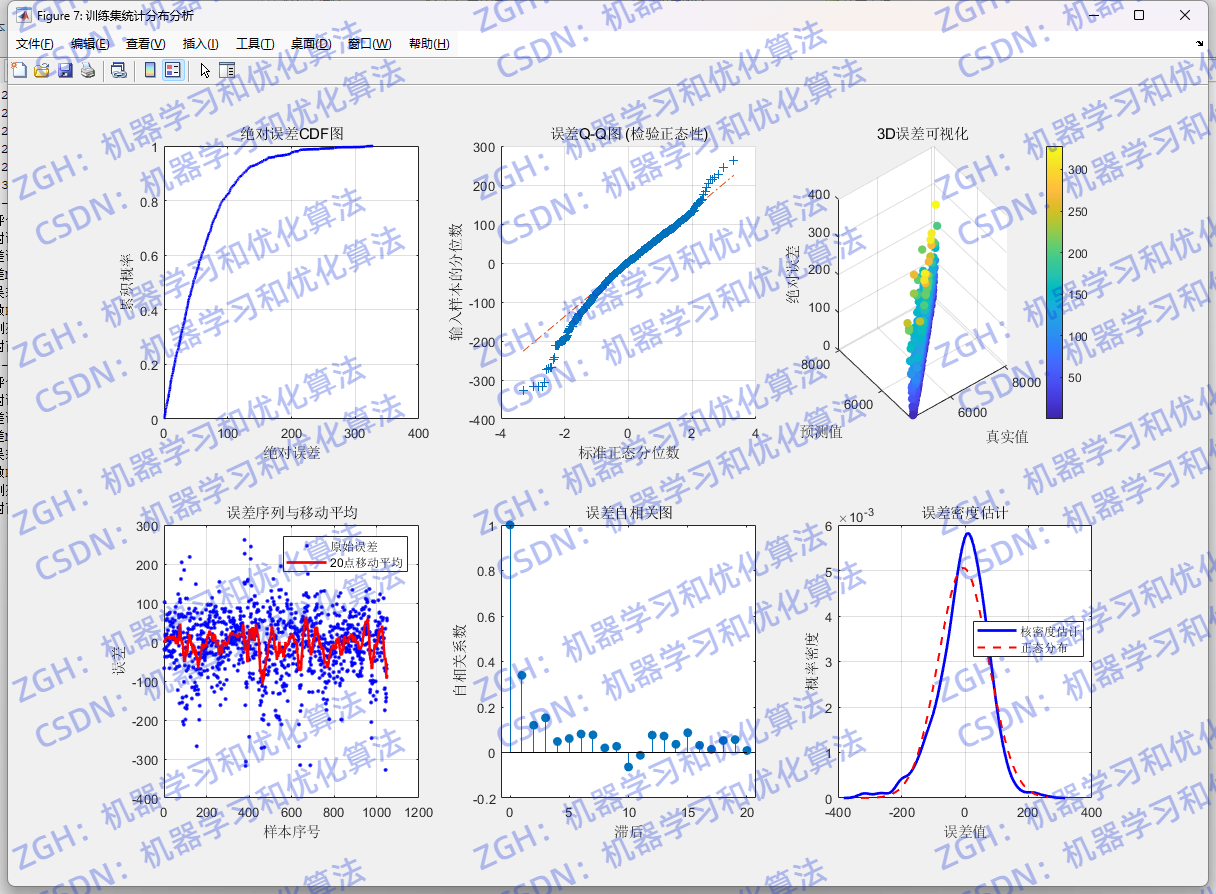Open the Property Inspector toolbar icon
Image resolution: width=1216 pixels, height=894 pixels.
(x=227, y=70)
